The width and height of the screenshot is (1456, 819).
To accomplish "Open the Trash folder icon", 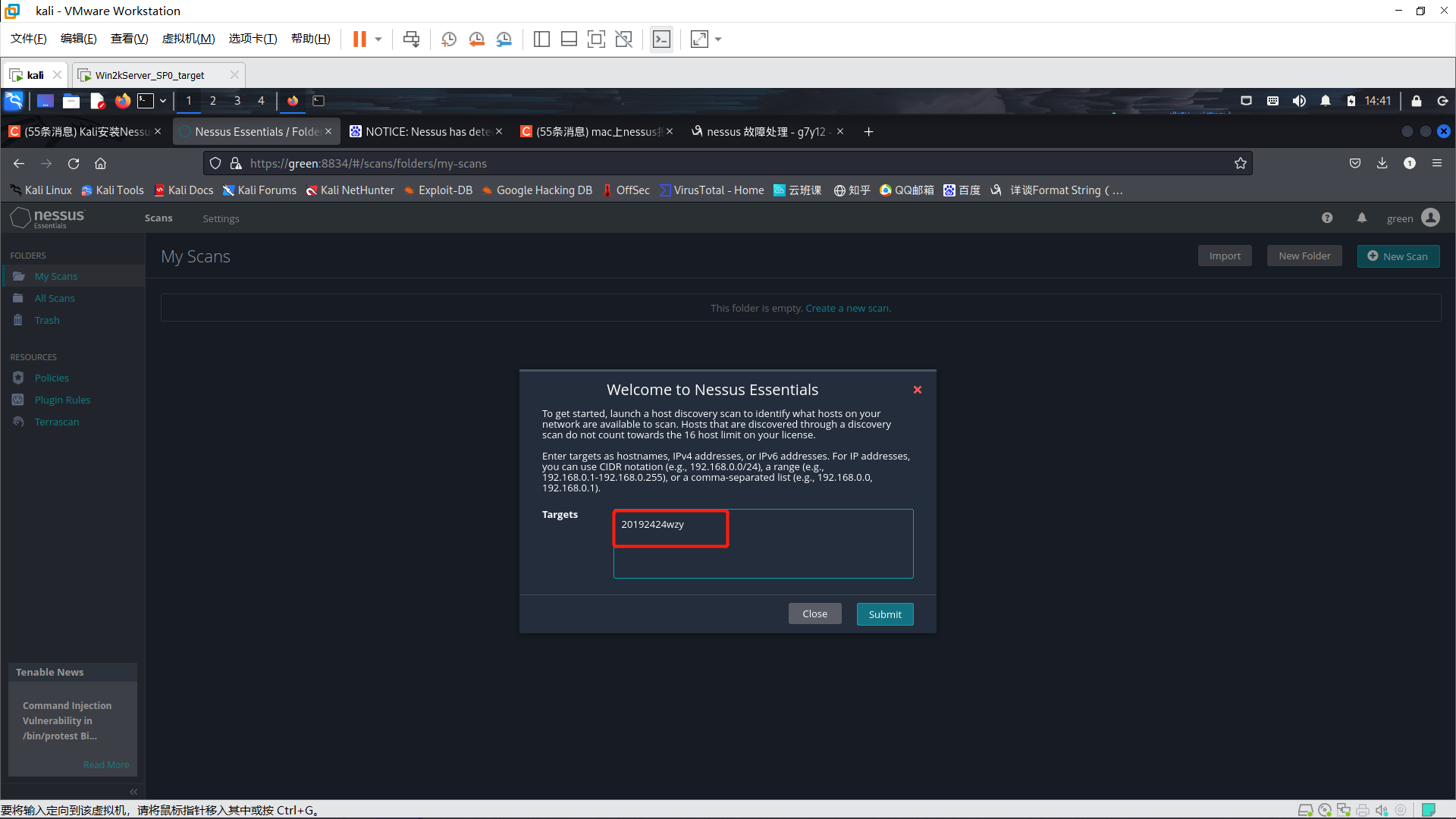I will click(18, 319).
